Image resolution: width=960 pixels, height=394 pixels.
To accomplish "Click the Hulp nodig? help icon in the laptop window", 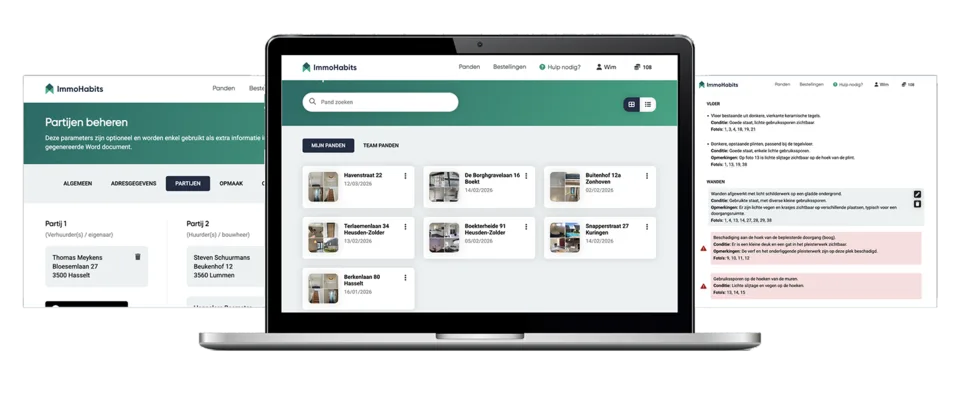I will (542, 67).
